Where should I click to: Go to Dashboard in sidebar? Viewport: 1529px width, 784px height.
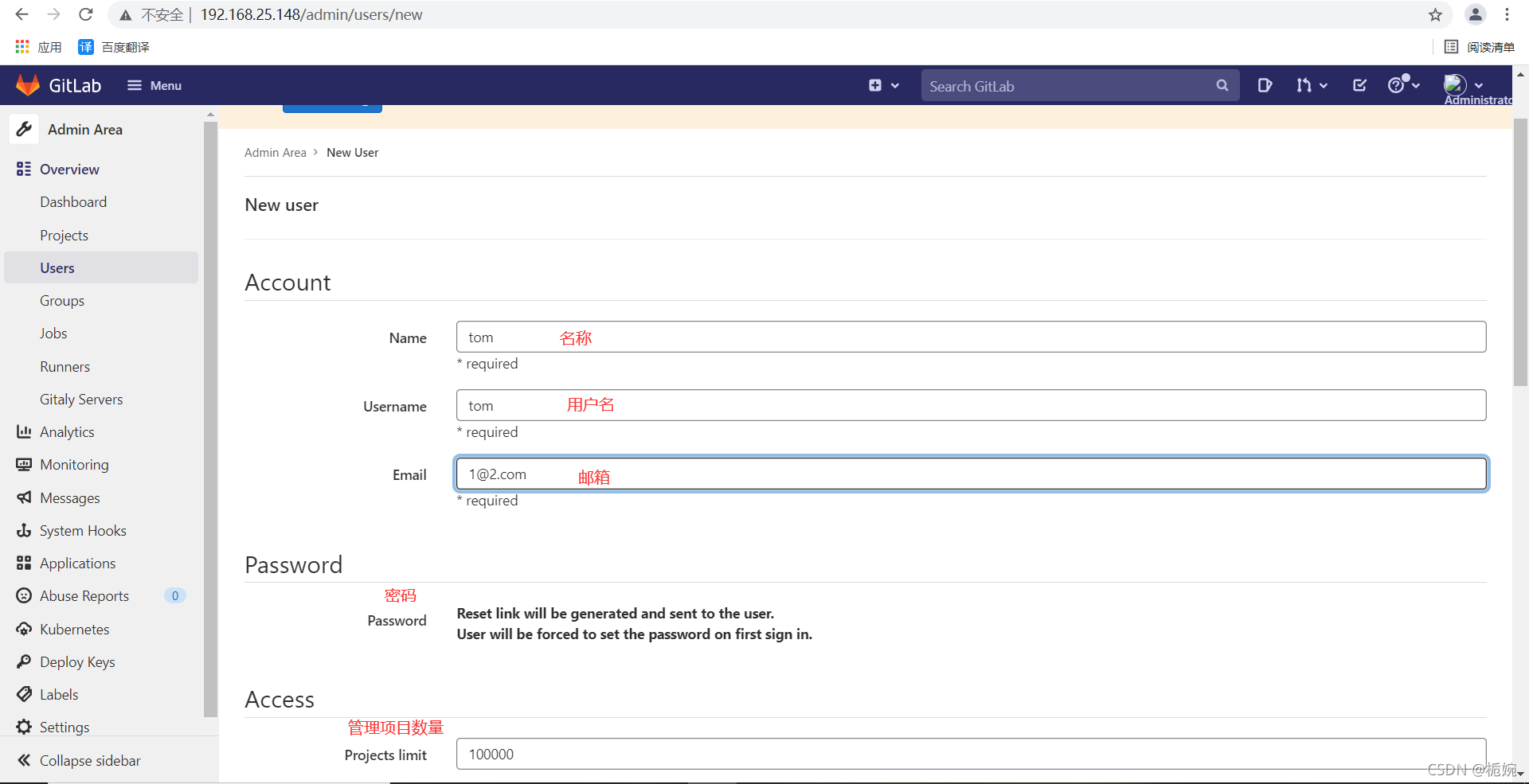(73, 202)
